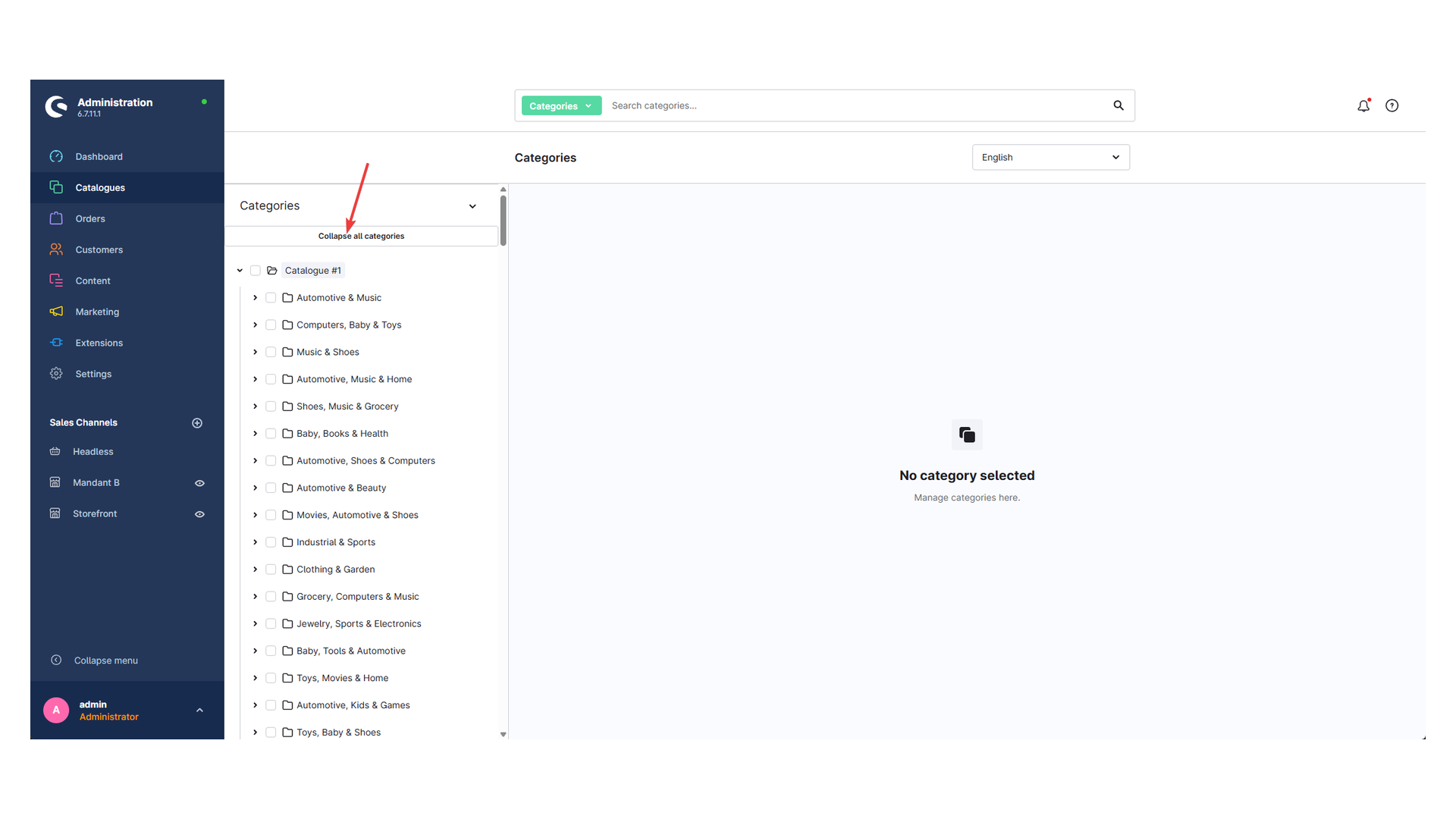Expand the admin user menu chevron
This screenshot has height=819, width=1456.
click(x=199, y=711)
